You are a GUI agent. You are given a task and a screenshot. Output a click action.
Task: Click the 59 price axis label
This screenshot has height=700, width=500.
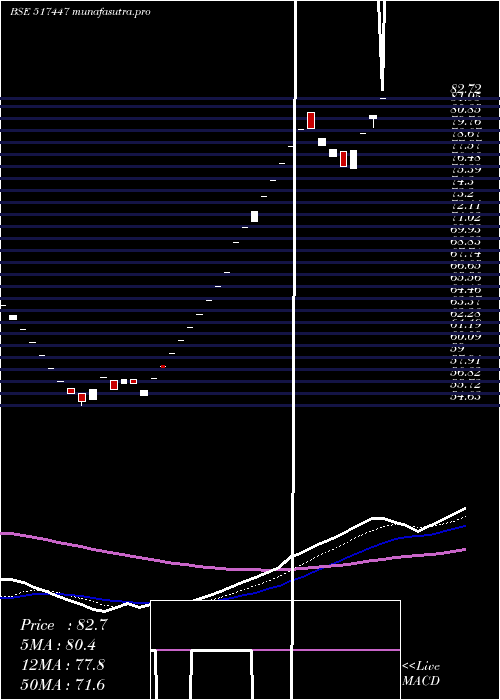click(458, 349)
